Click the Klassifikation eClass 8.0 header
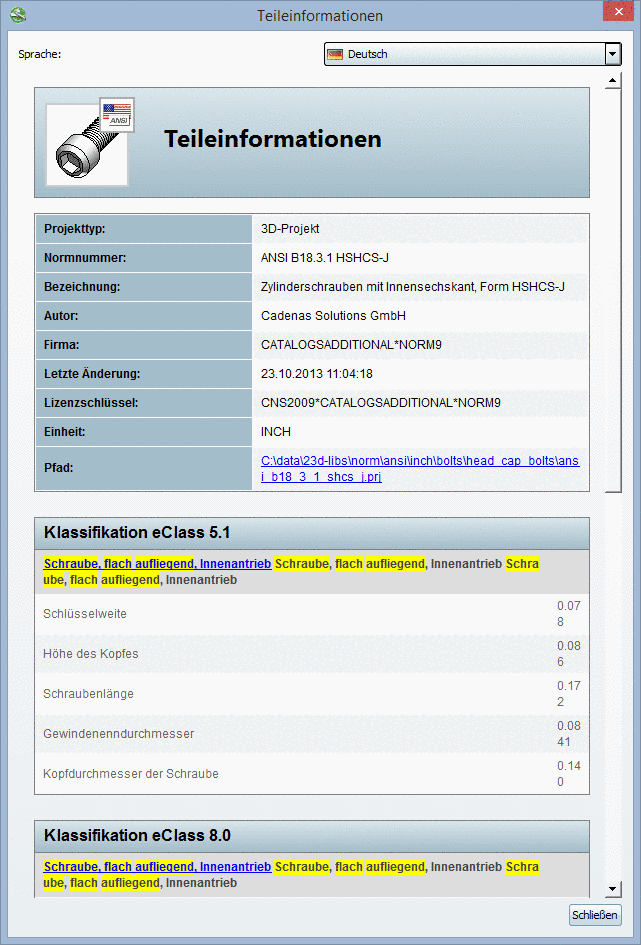641x945 pixels. (311, 836)
